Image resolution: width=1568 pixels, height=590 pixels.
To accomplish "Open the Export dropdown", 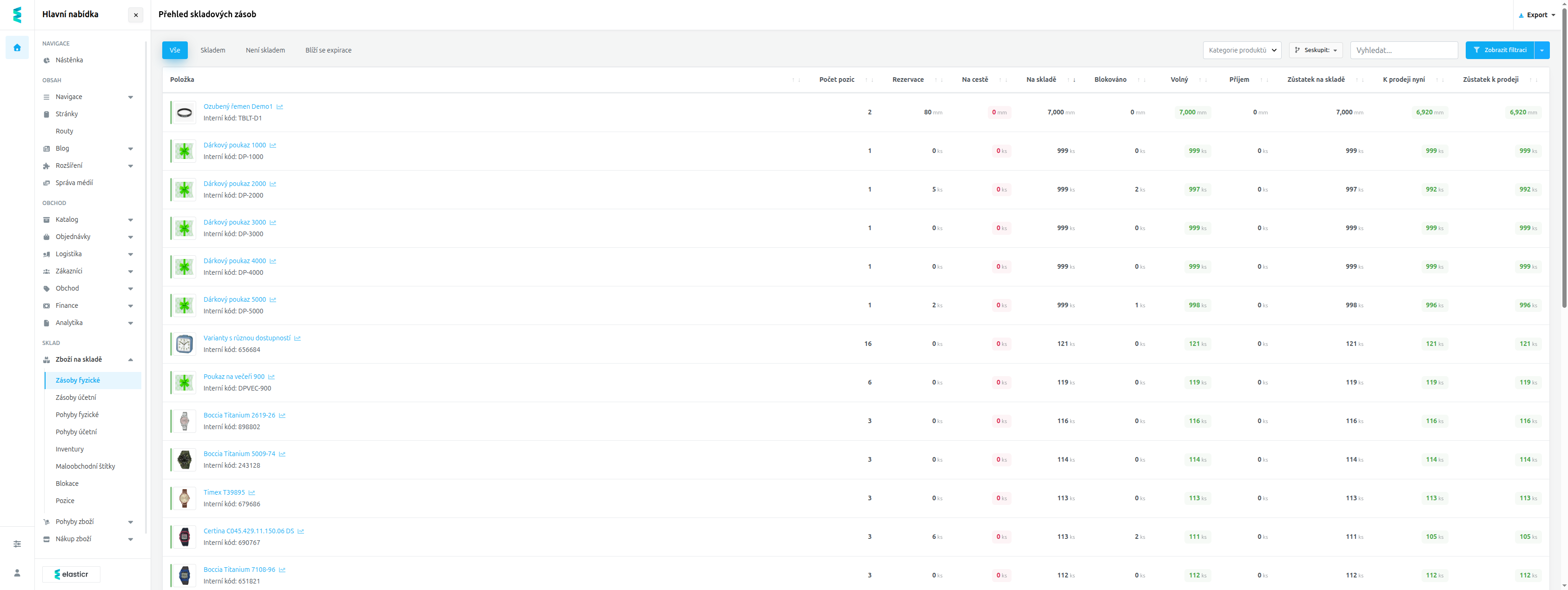I will pyautogui.click(x=1537, y=15).
